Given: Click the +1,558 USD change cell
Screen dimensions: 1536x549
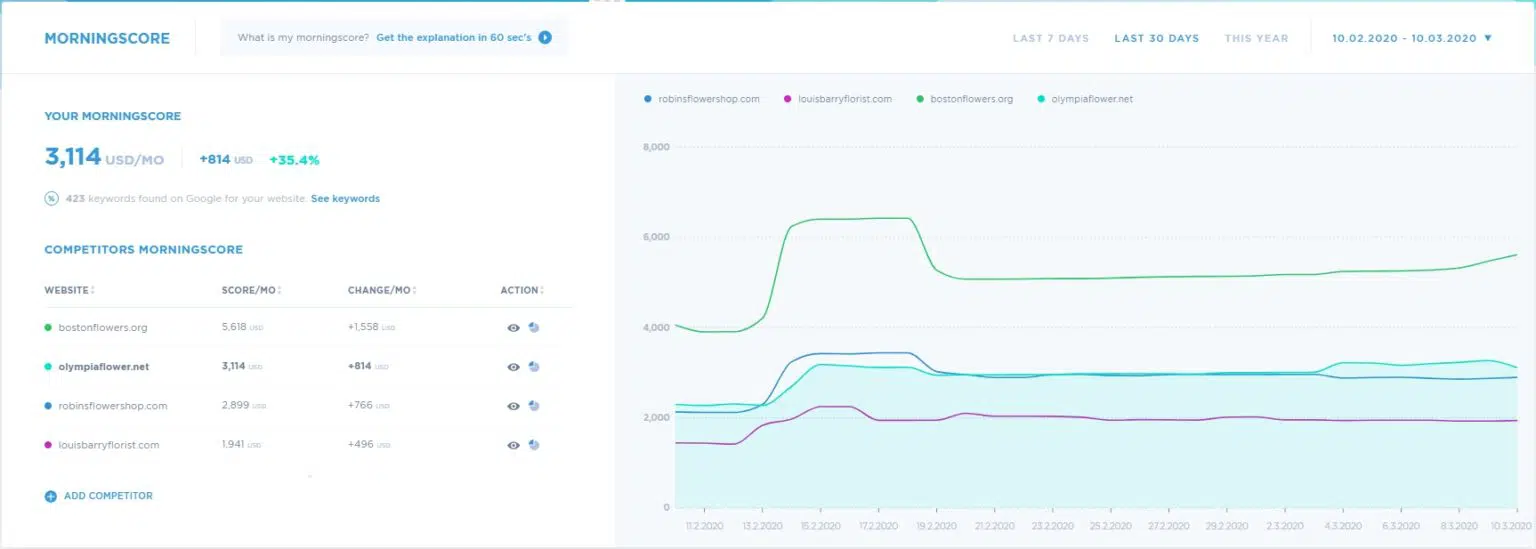Looking at the screenshot, I should pos(371,327).
